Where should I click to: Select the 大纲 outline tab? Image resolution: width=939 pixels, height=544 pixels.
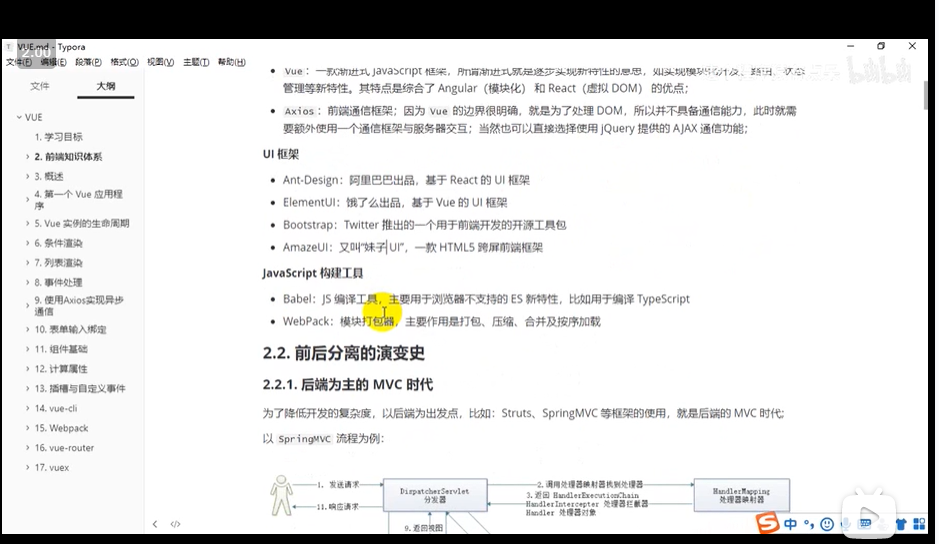pyautogui.click(x=106, y=86)
